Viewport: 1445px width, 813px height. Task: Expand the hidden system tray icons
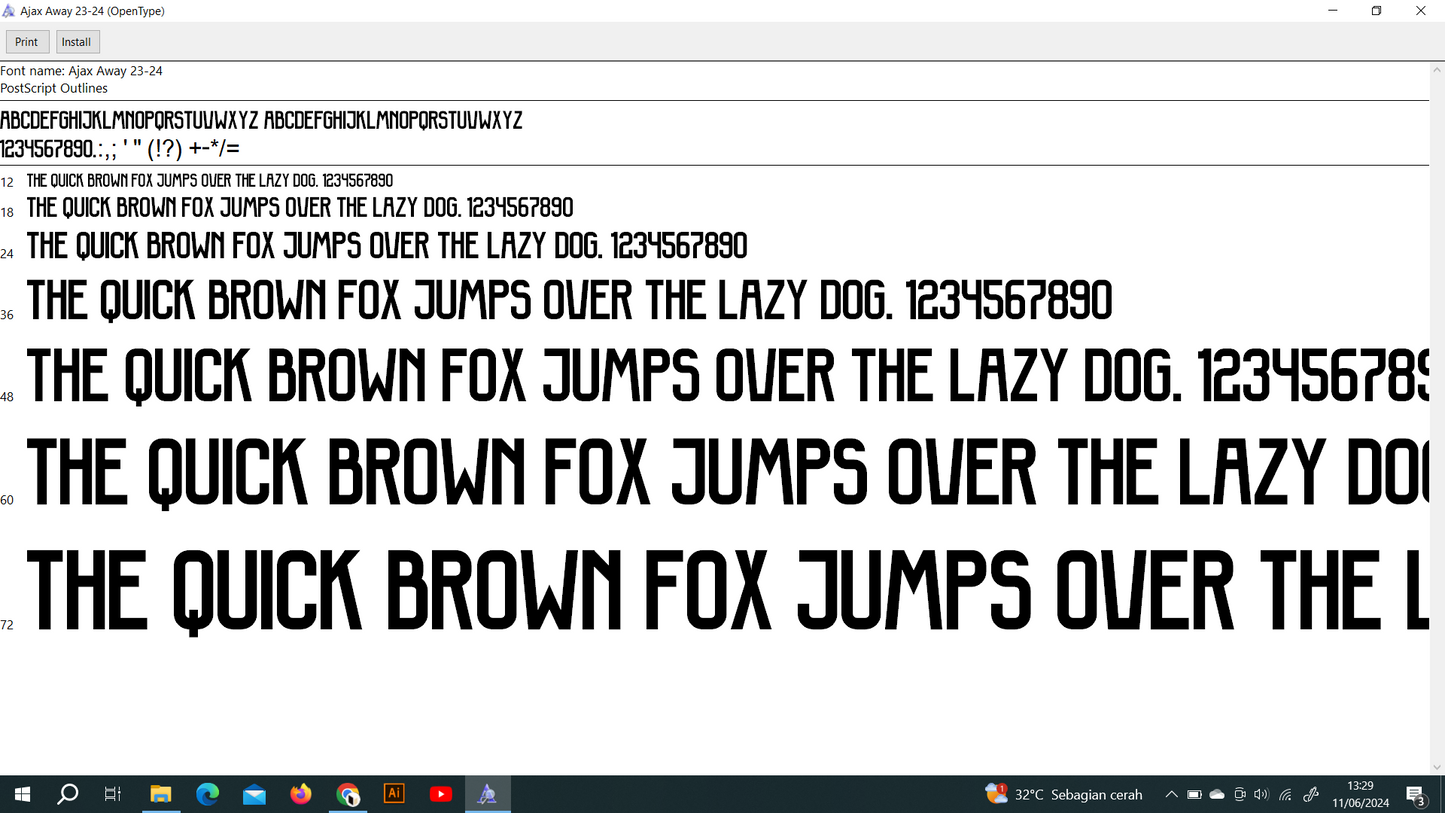pyautogui.click(x=1171, y=795)
